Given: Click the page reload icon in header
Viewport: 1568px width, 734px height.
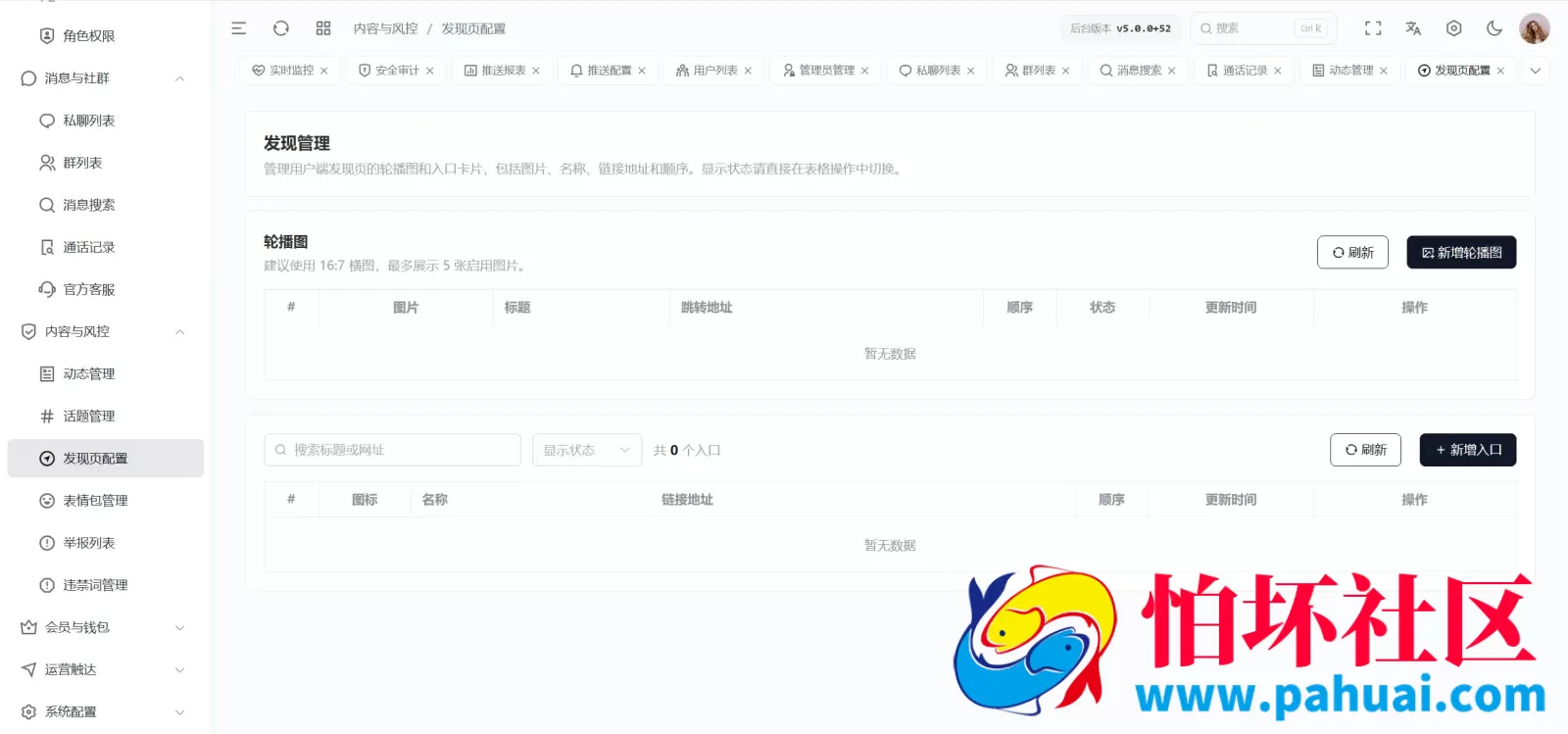Looking at the screenshot, I should click(281, 28).
